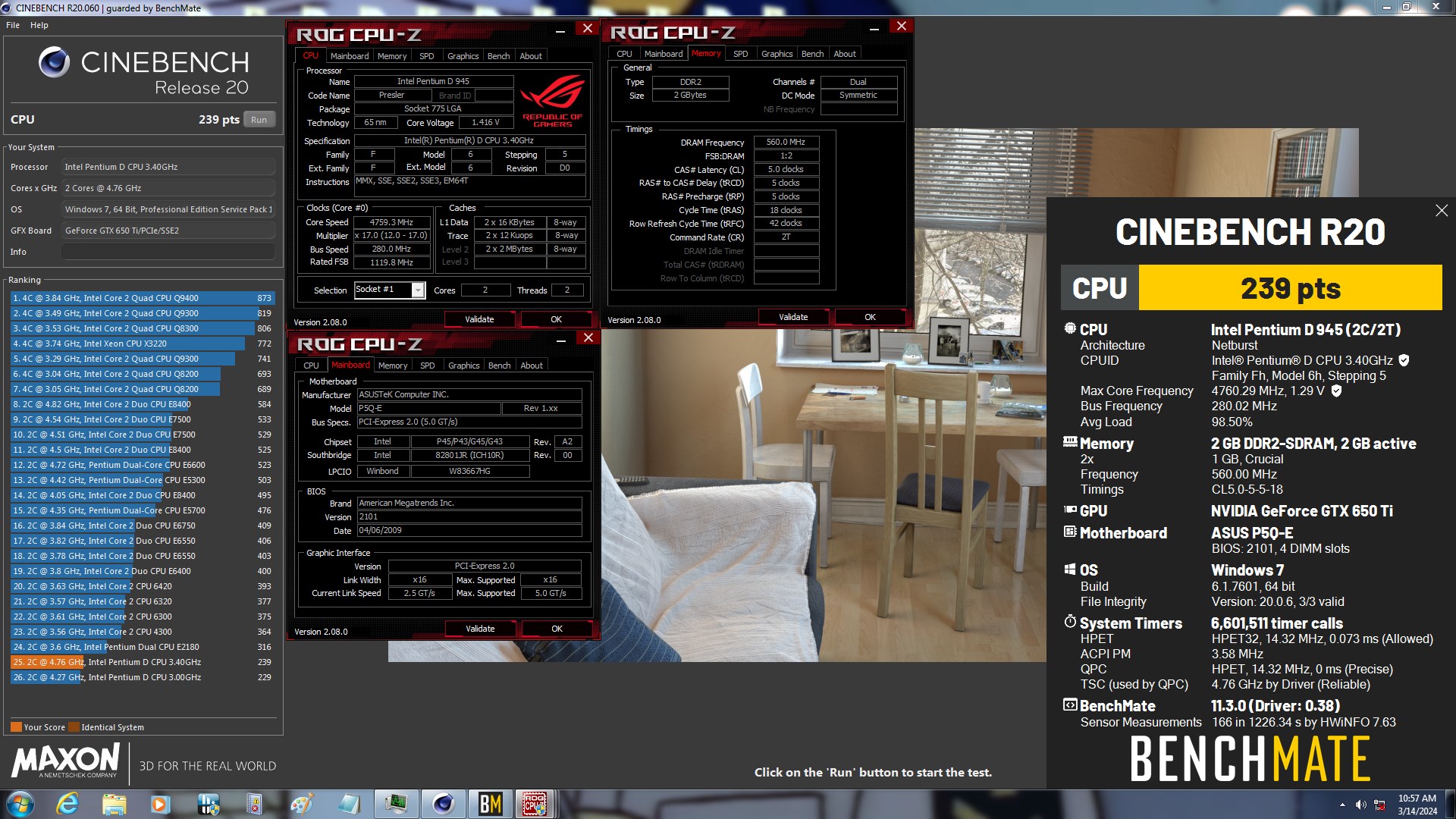Click the Cinebench sphere logo icon
This screenshot has width=1456, height=819.
point(54,62)
